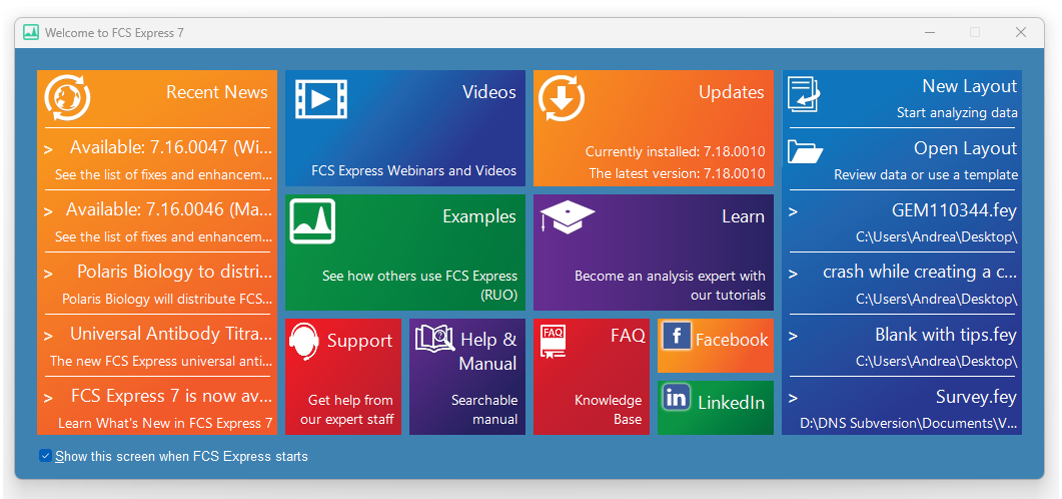This screenshot has width=1062, height=499.
Task: Click the Updates download arrow icon
Action: point(561,98)
